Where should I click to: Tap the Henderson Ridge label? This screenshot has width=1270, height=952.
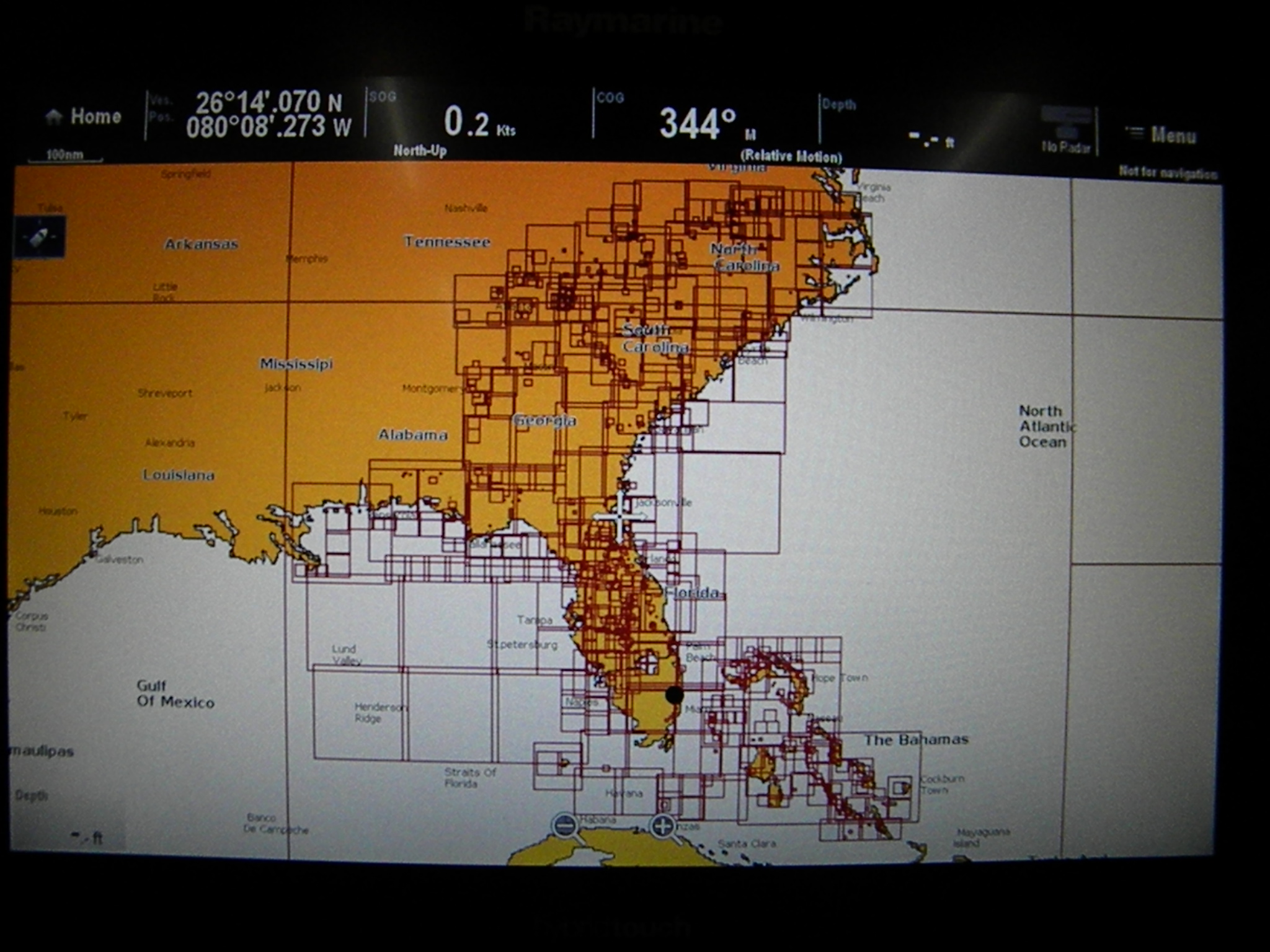(381, 712)
